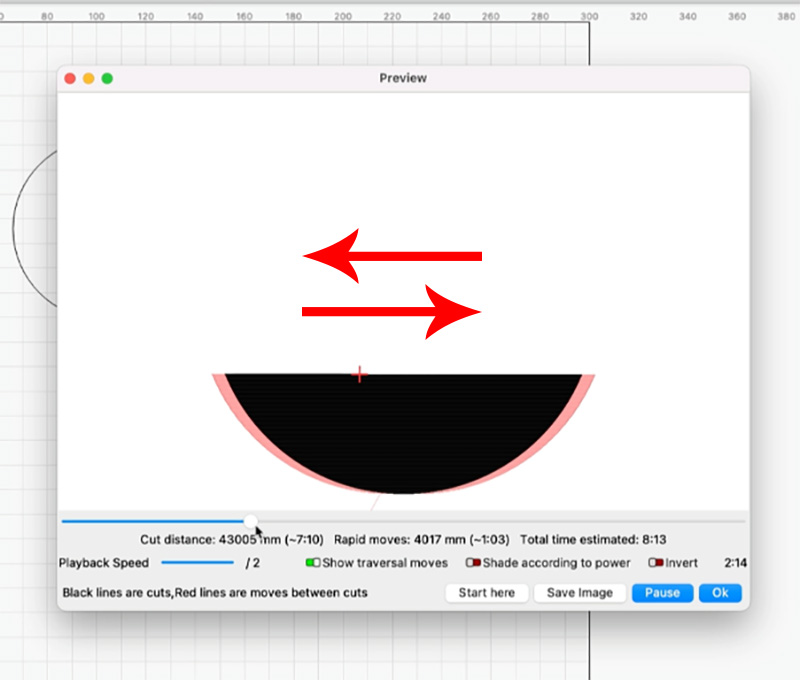Click the preview progress slider handle
Screen dimensions: 800x680
point(251,521)
